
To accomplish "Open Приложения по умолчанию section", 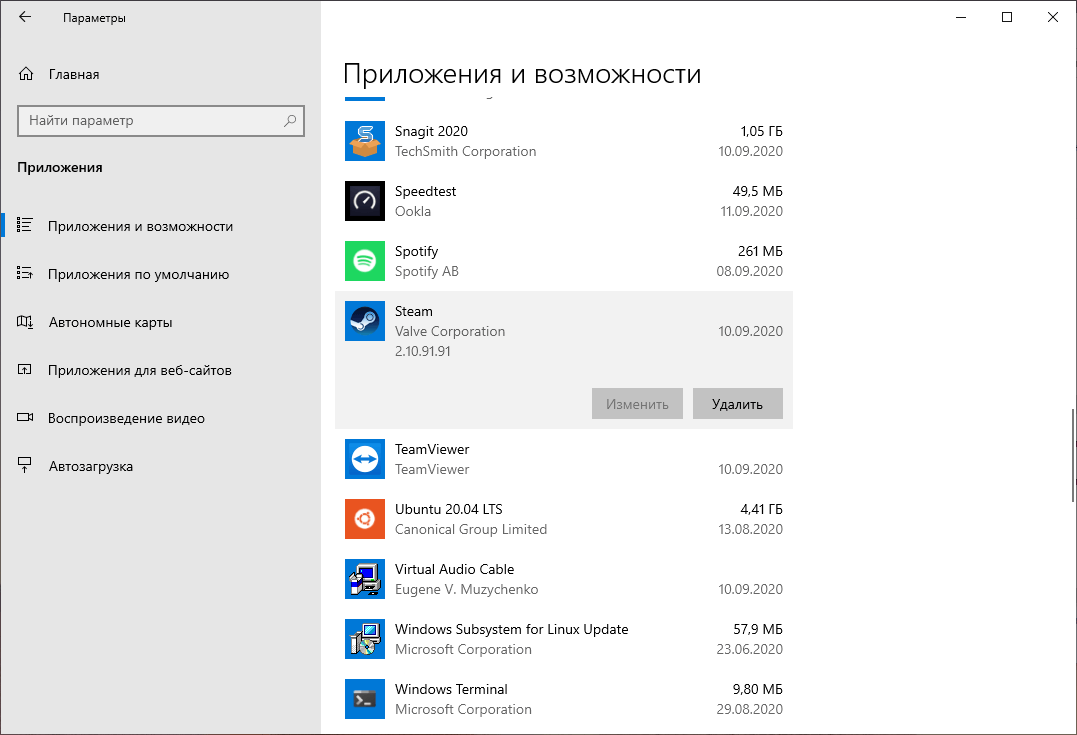I will pyautogui.click(x=161, y=274).
